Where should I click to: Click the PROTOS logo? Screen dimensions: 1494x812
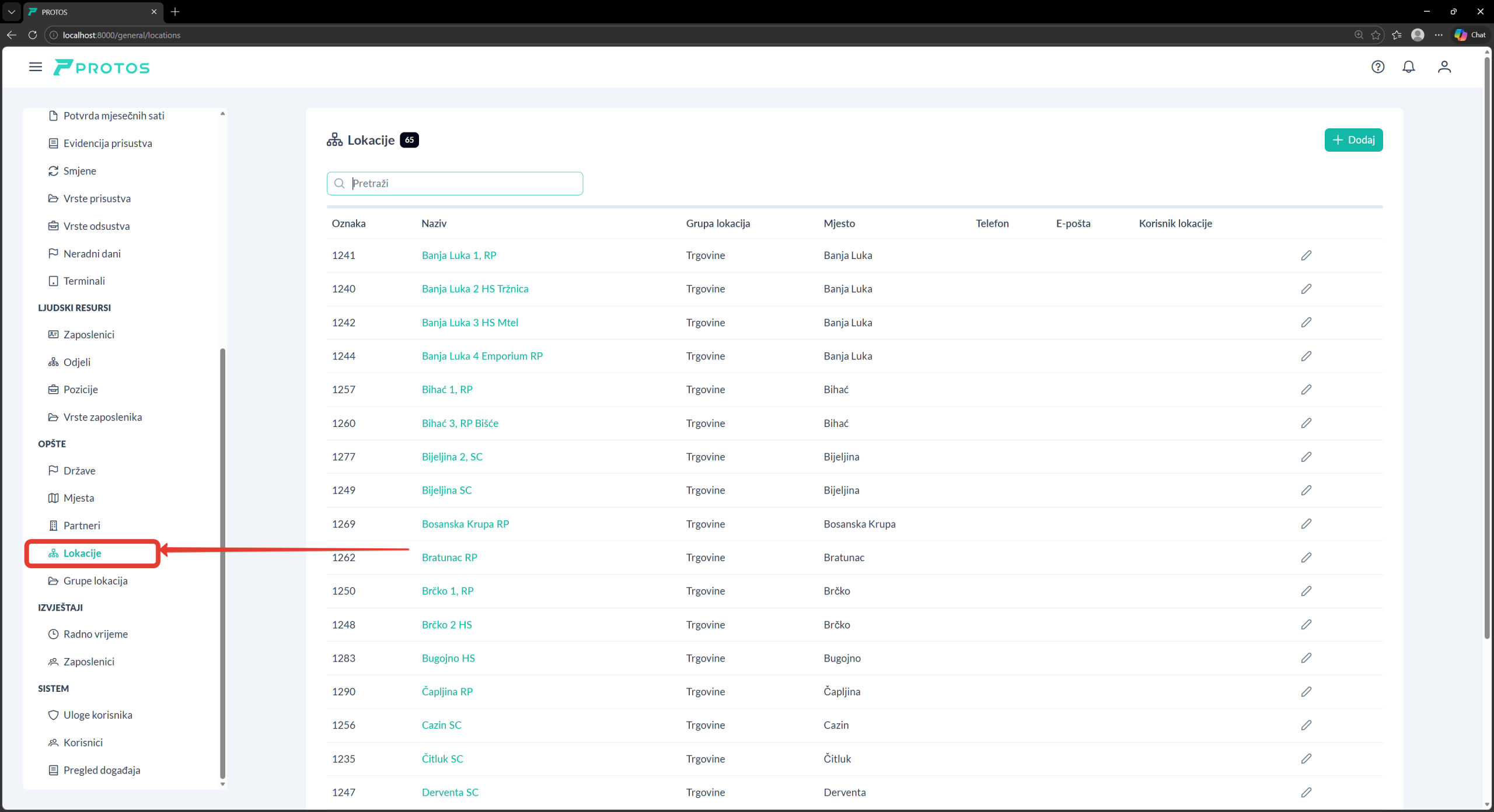[x=102, y=68]
